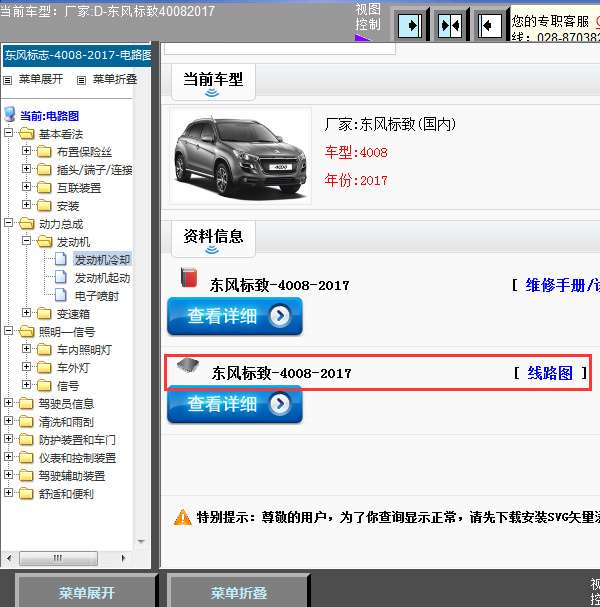The height and width of the screenshot is (607, 600).
Task: Expand the 车内照明灯 tree node
Action: (x=26, y=348)
